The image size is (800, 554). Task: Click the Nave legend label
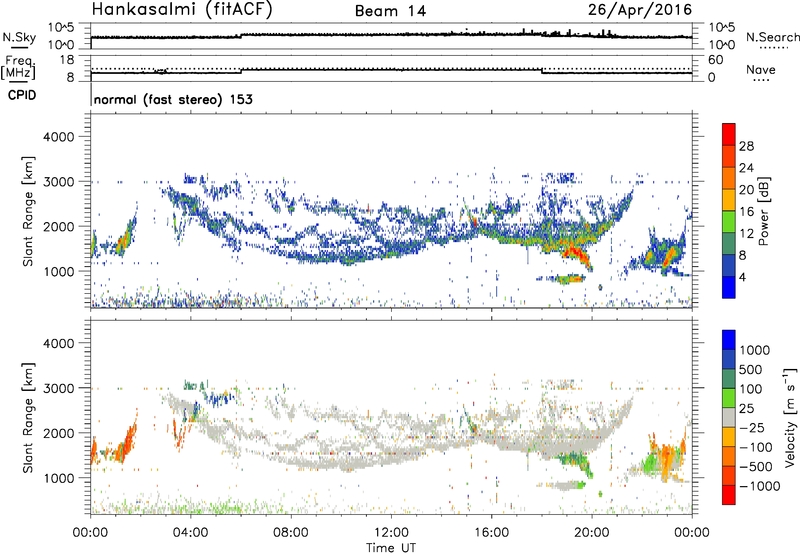(x=761, y=70)
